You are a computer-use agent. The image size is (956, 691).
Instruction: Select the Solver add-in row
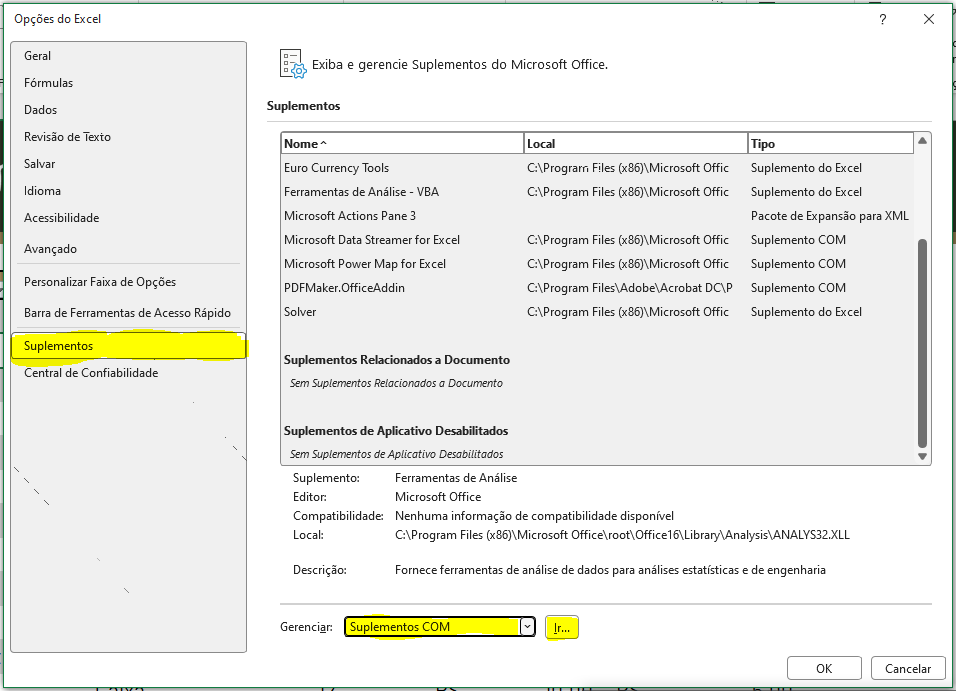(597, 312)
